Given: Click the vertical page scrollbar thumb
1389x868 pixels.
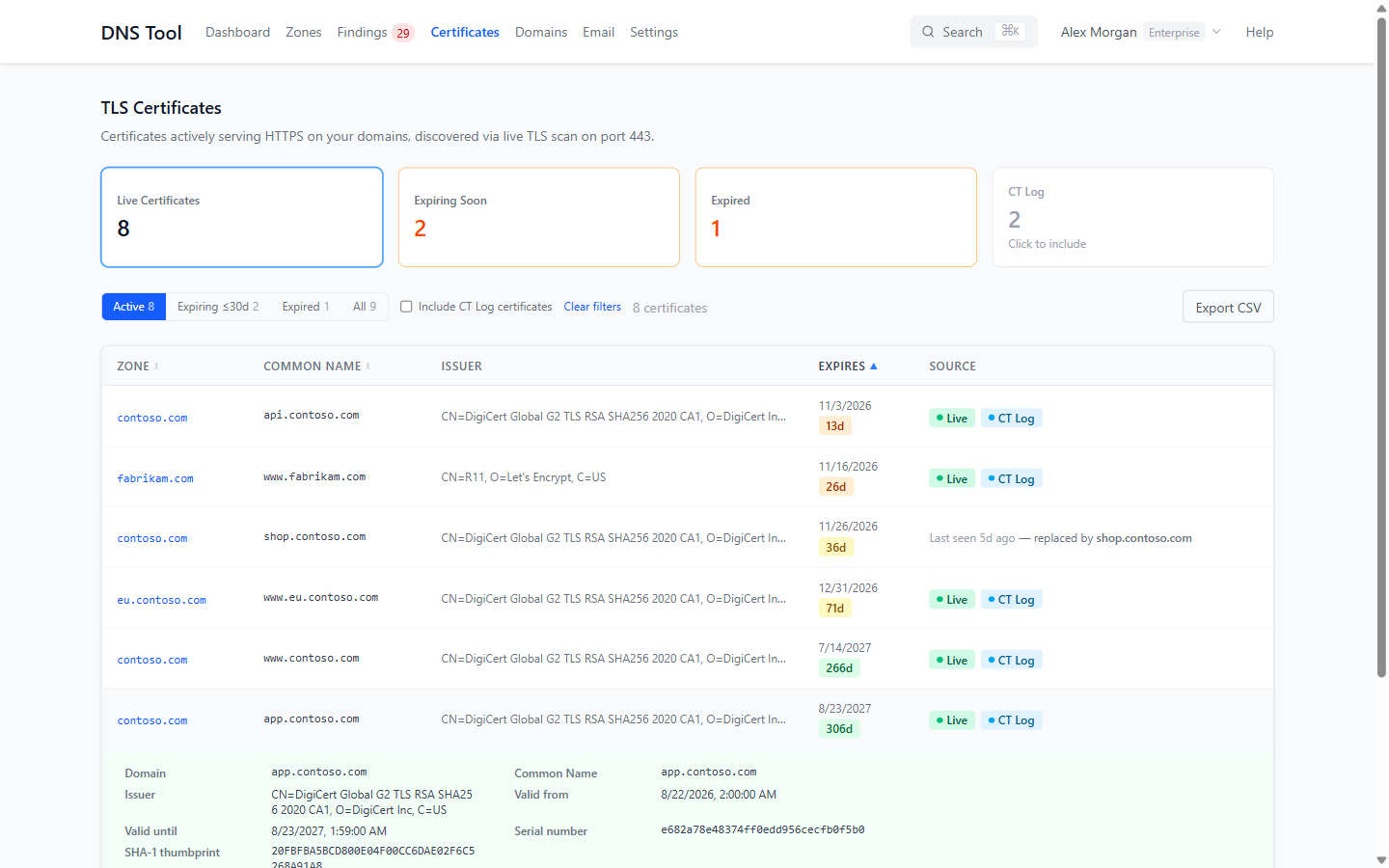Looking at the screenshot, I should 1381,347.
